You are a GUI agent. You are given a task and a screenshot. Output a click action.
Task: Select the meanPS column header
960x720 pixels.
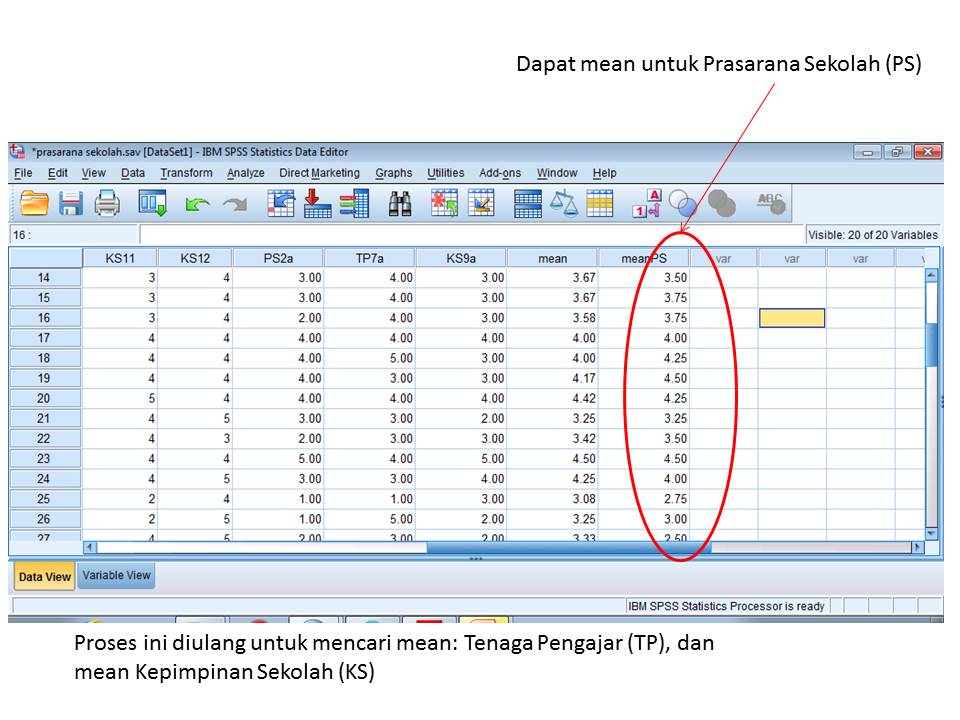point(644,258)
